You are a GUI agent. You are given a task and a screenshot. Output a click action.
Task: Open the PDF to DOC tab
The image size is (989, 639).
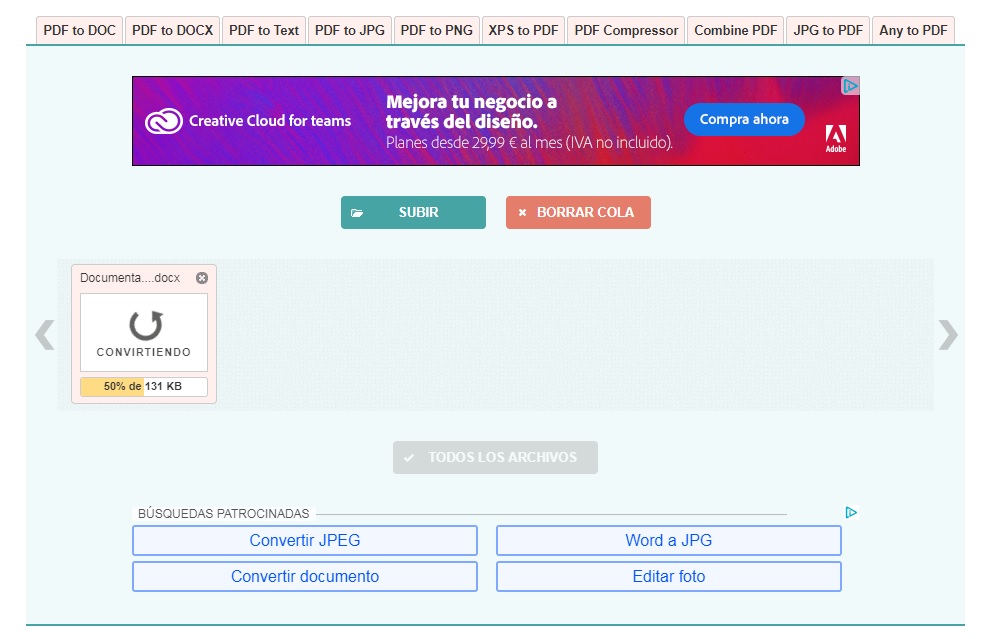(x=79, y=30)
